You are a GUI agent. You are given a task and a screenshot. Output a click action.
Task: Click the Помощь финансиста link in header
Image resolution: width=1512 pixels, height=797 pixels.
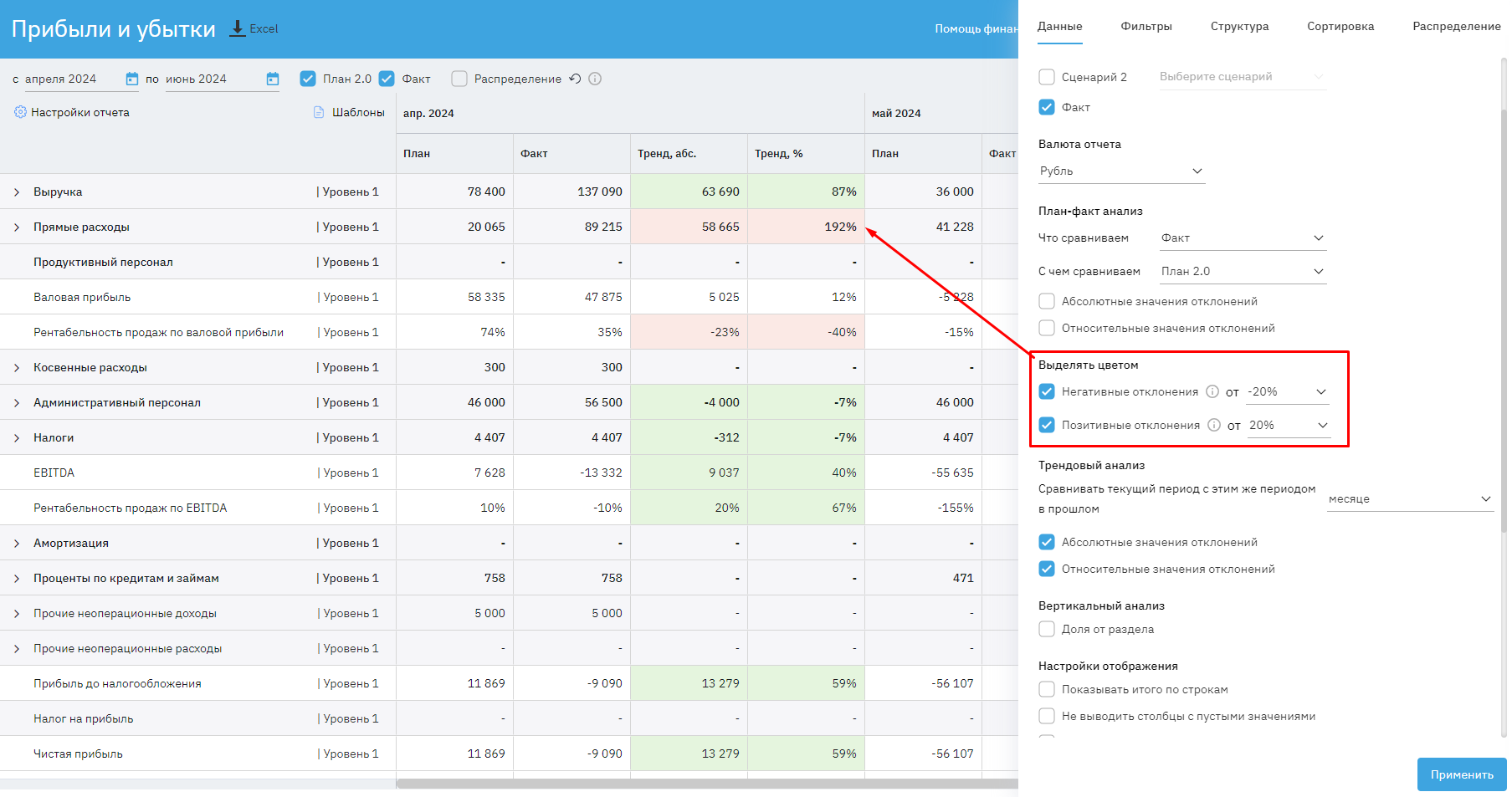pyautogui.click(x=976, y=28)
